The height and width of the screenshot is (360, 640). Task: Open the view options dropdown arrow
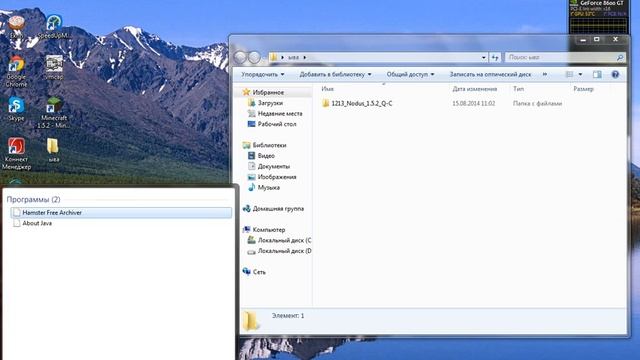tap(580, 74)
